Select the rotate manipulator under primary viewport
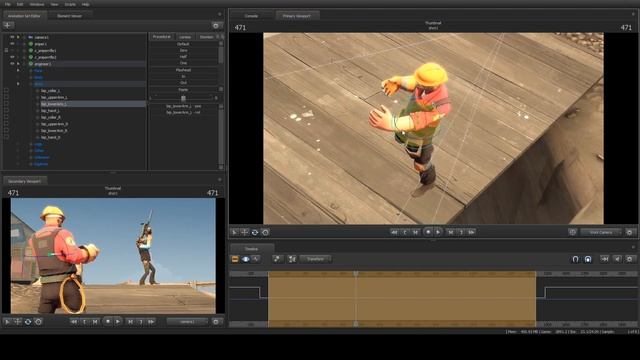640x360 pixels. point(255,232)
